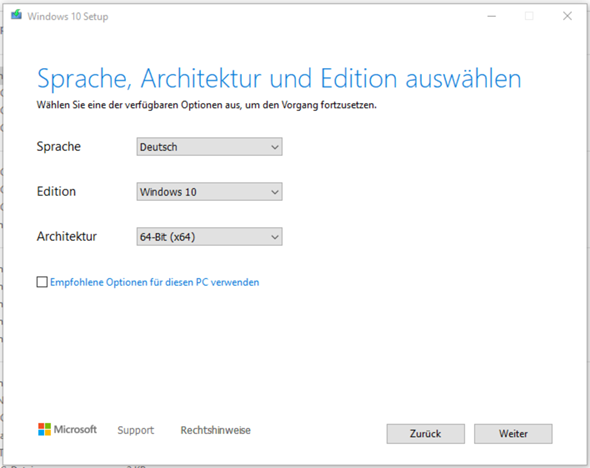Click the 'Architektur' field label
The height and width of the screenshot is (468, 590).
(67, 237)
